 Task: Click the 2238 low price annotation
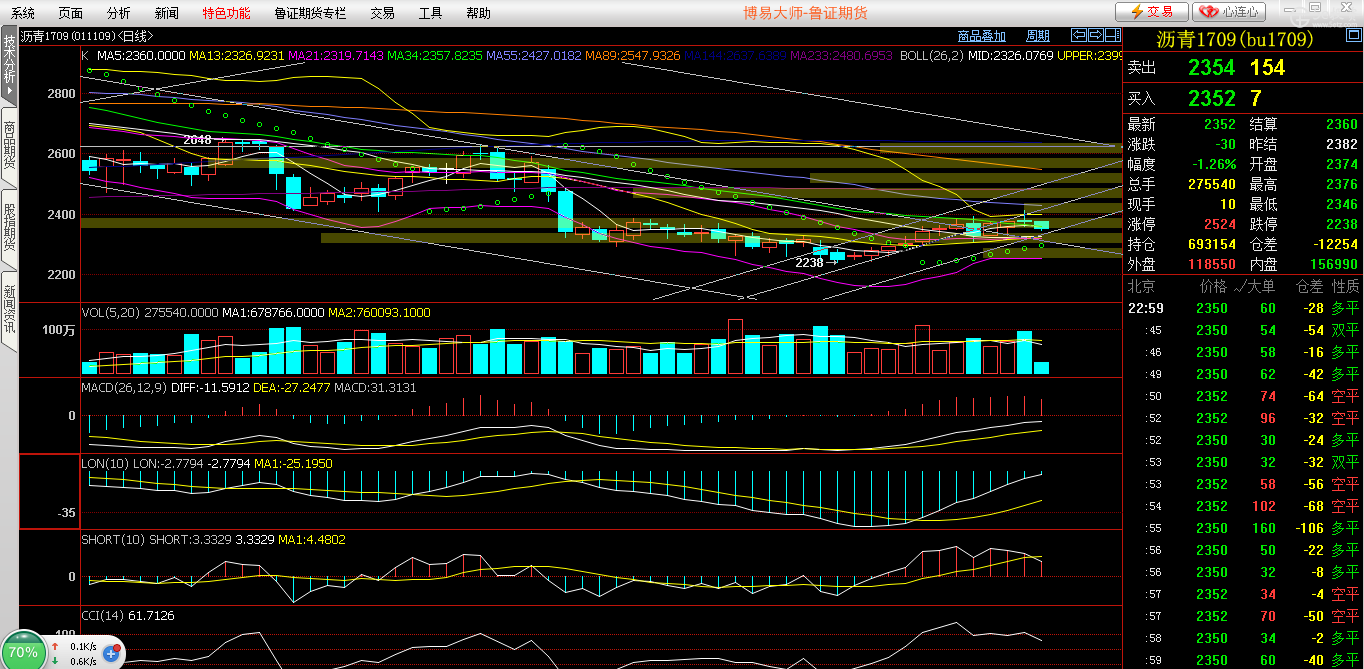click(x=809, y=262)
